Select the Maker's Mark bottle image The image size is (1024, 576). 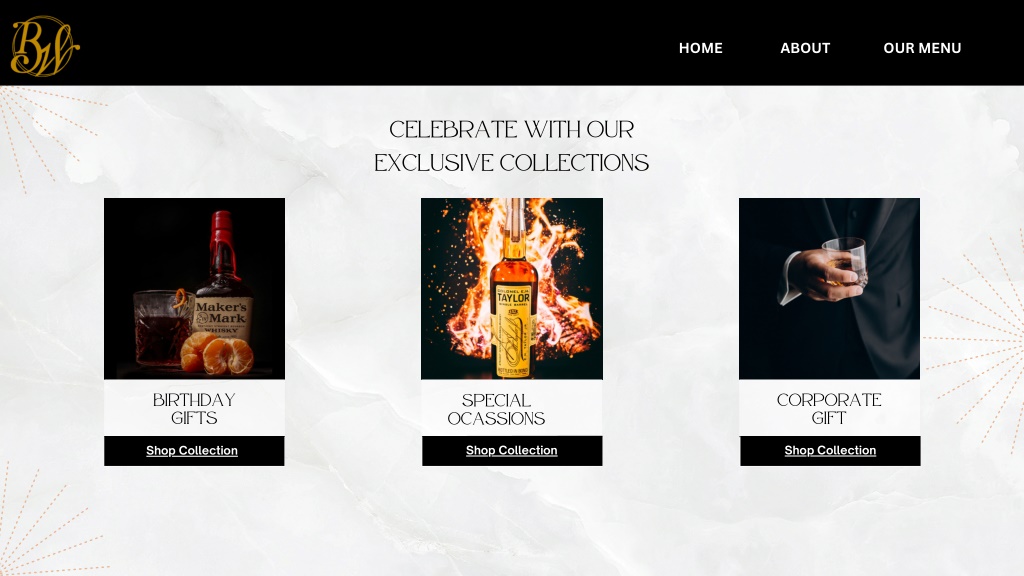click(194, 289)
